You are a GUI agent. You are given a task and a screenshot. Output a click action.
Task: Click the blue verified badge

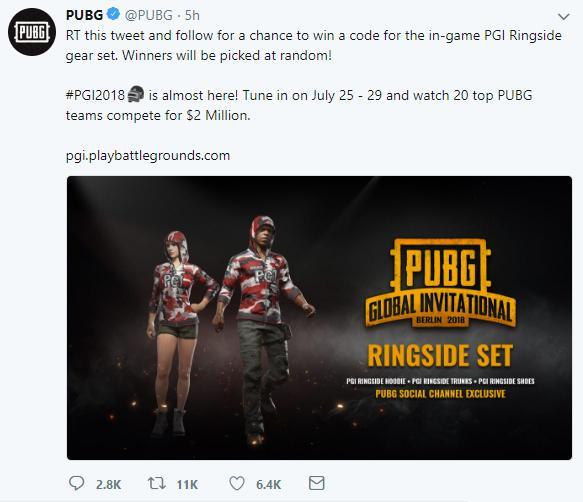pyautogui.click(x=113, y=15)
